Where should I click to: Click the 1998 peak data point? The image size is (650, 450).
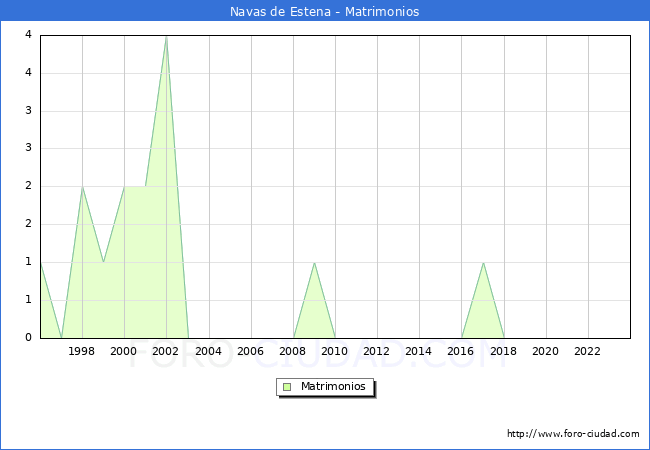tap(82, 187)
